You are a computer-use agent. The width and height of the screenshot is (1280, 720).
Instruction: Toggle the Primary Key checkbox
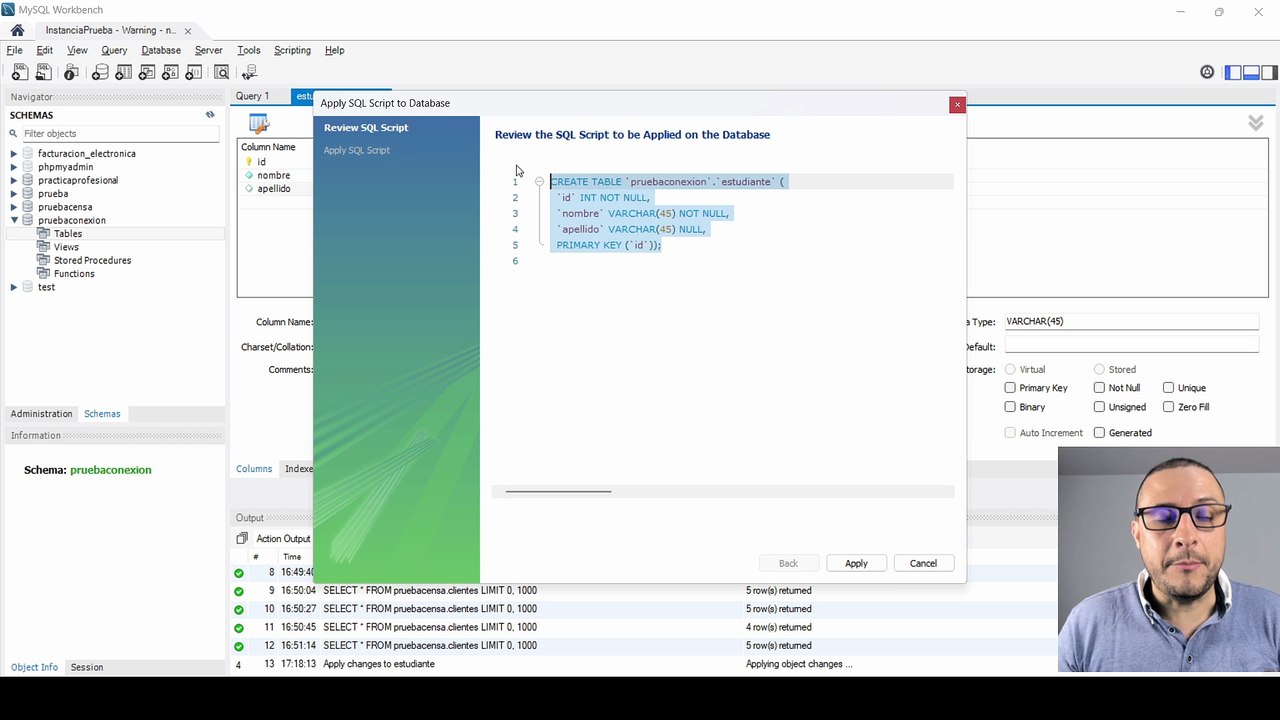(1010, 388)
